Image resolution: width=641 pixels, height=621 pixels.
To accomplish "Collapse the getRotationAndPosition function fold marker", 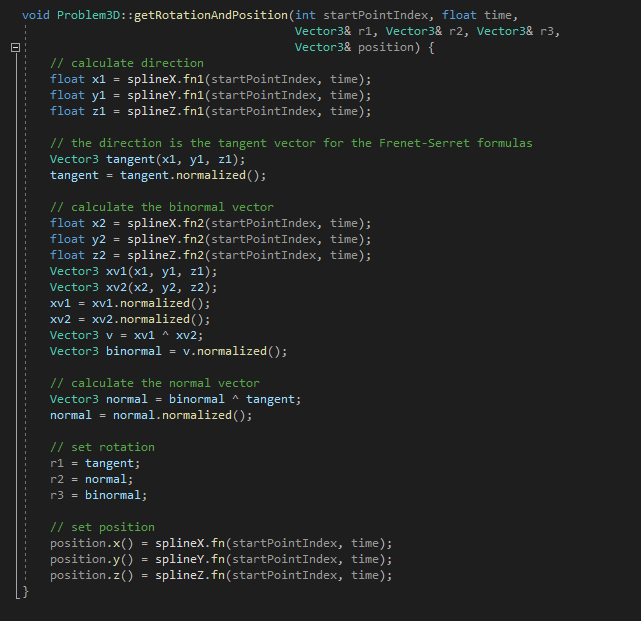I will [x=16, y=48].
